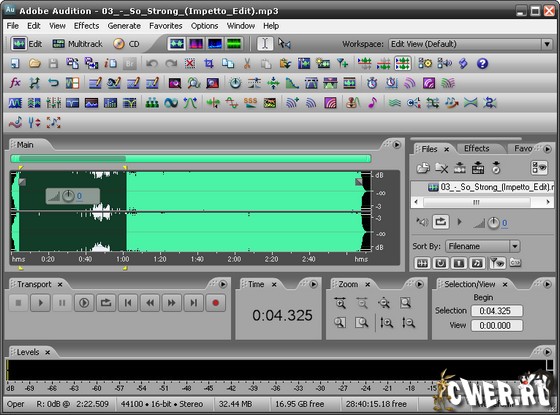Open the Workspace dropdown
560x415 pixels.
coord(469,44)
